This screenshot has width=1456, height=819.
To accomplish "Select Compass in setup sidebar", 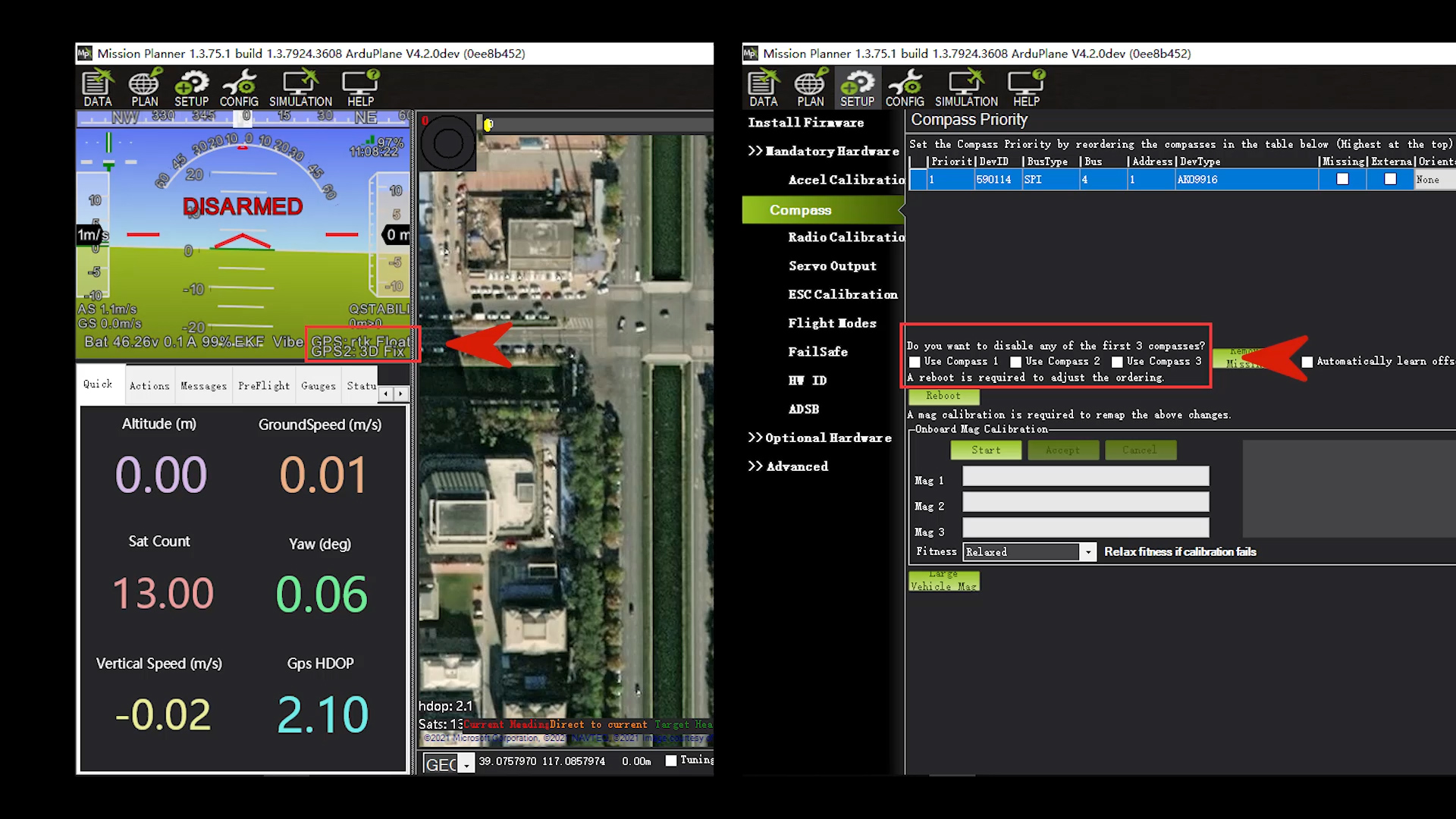I will point(823,210).
